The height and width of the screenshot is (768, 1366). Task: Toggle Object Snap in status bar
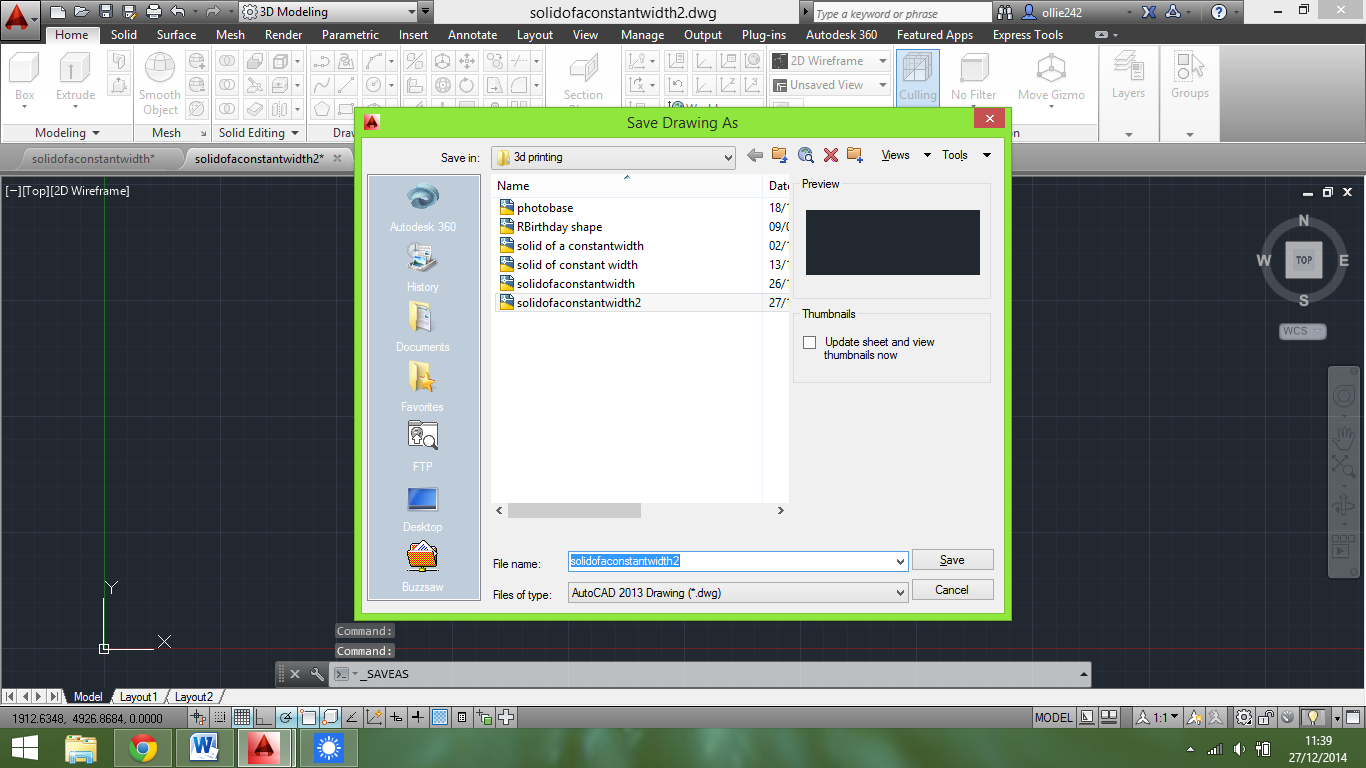click(x=308, y=717)
